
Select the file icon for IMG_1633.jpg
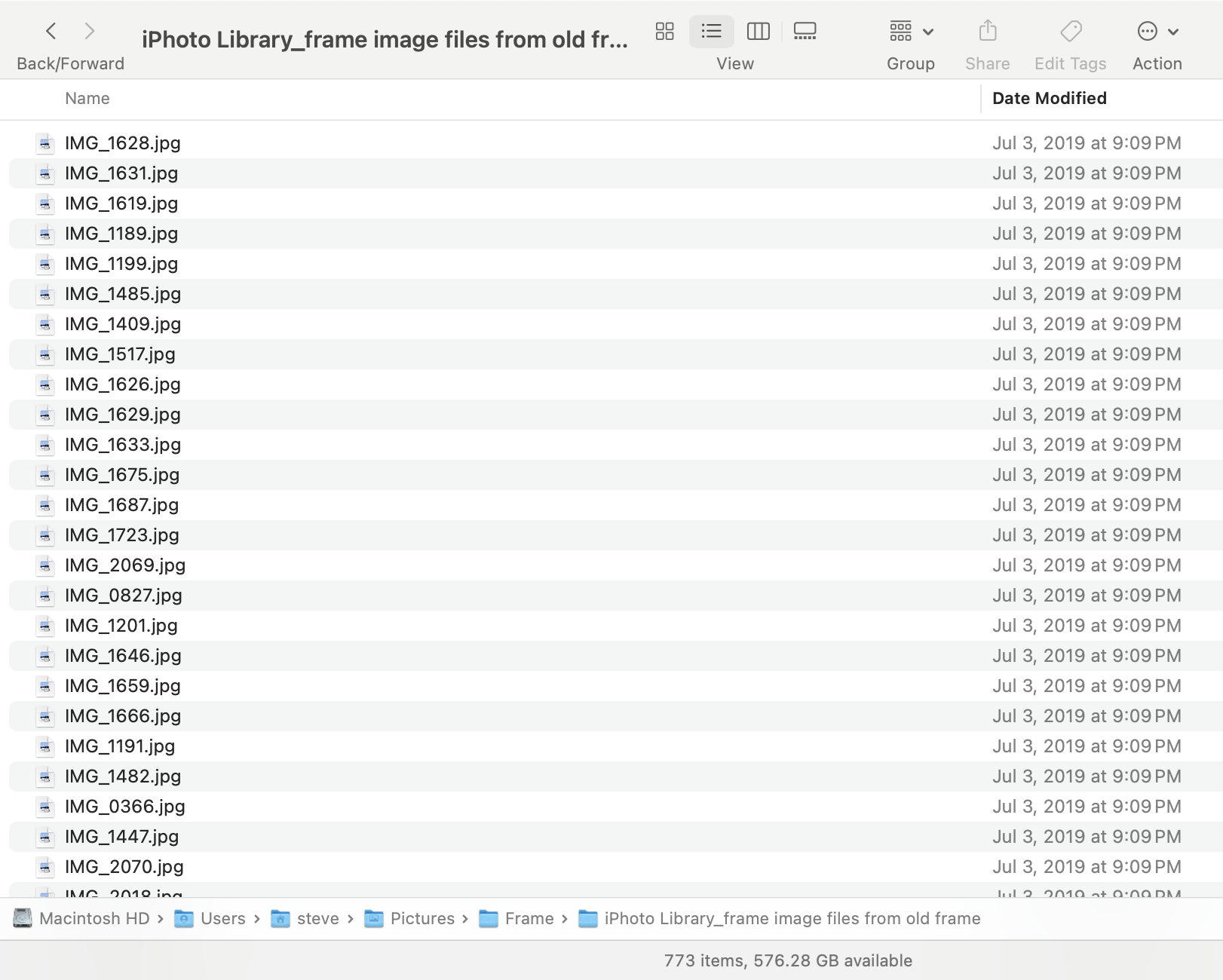click(45, 445)
